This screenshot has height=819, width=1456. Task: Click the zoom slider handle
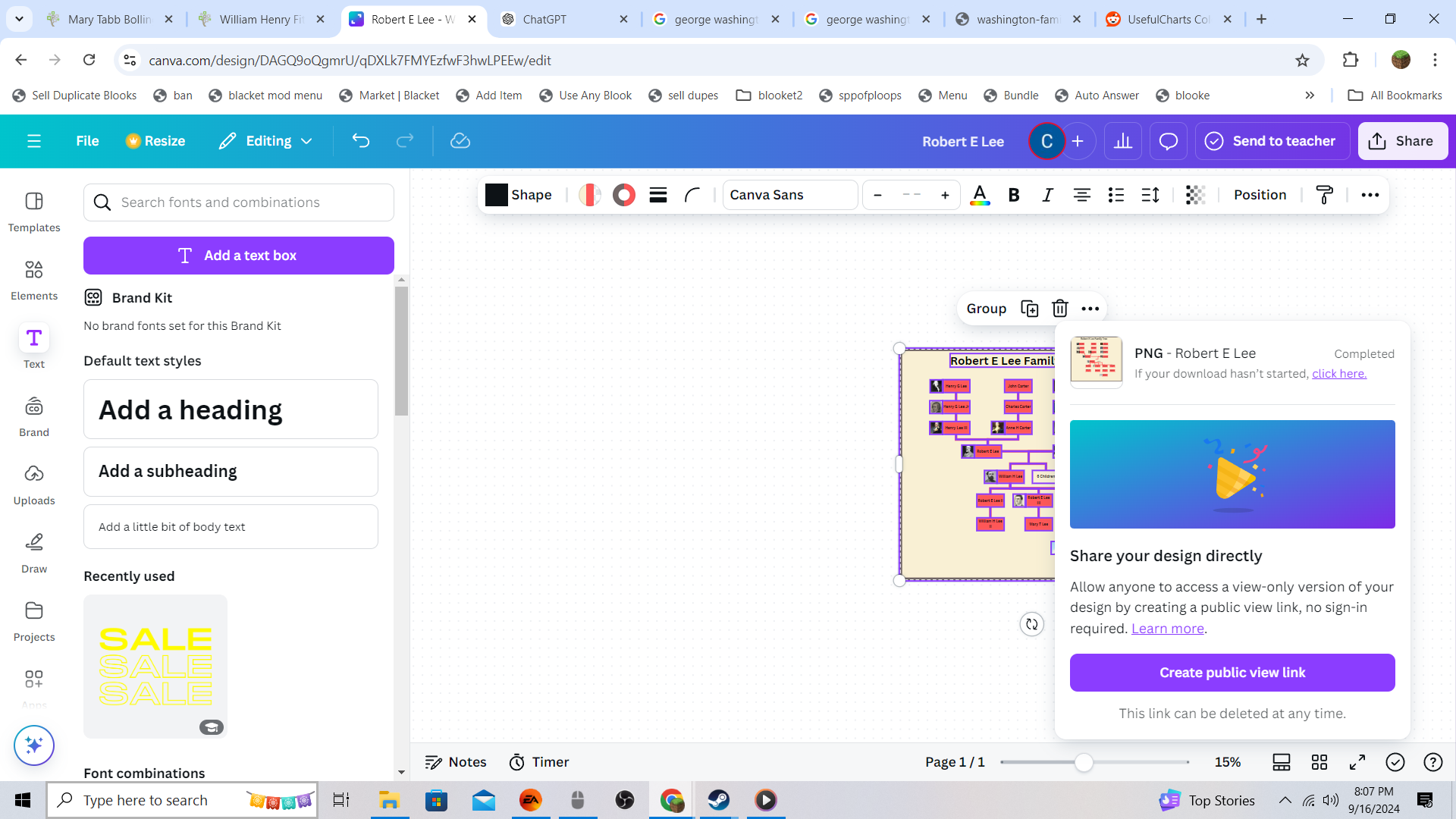[x=1084, y=762]
